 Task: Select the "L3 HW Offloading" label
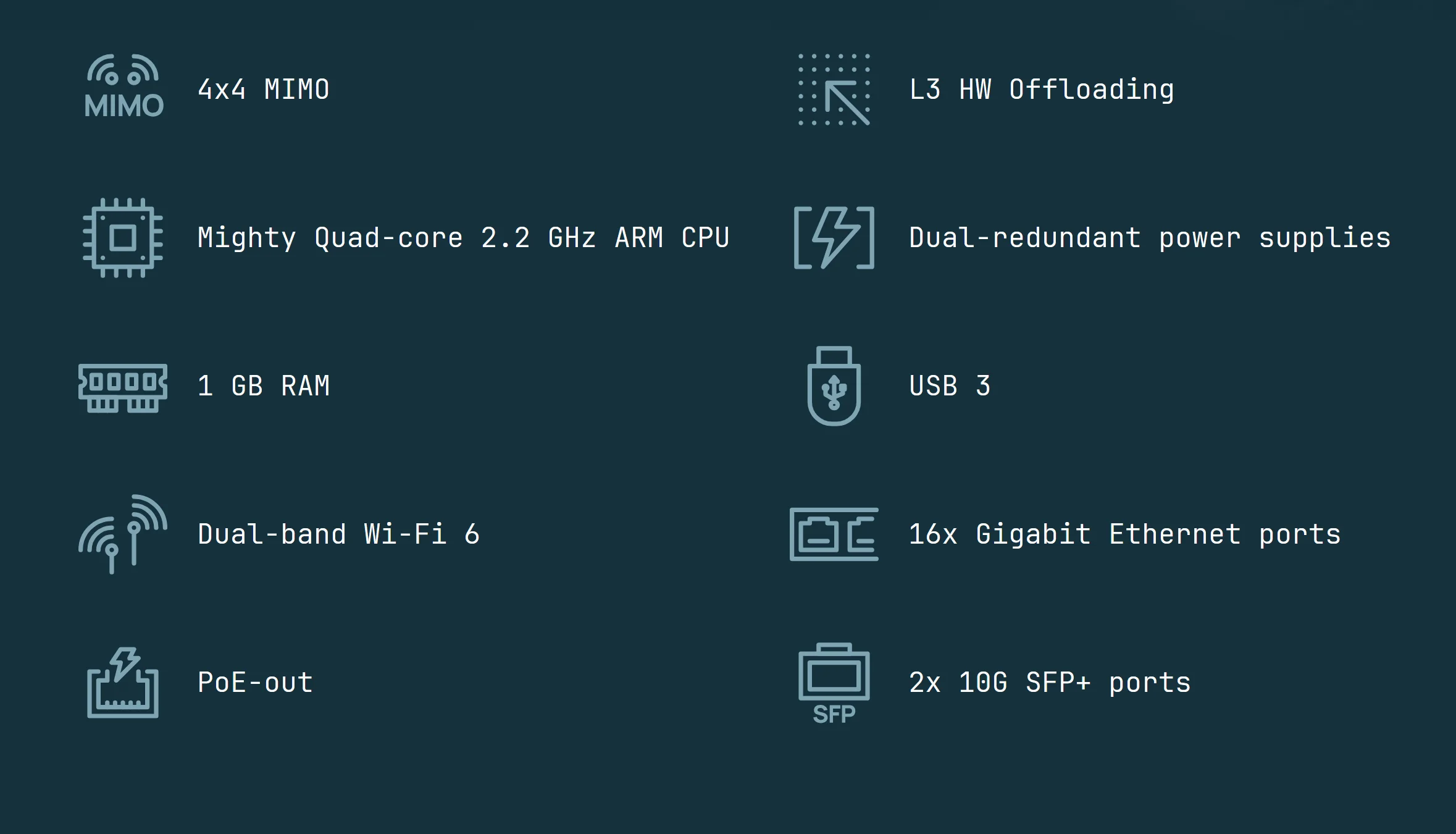(1042, 90)
